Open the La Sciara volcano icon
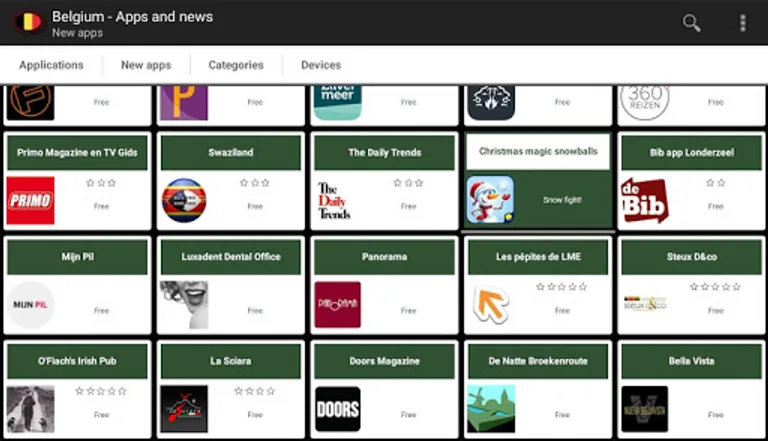Viewport: 768px width, 441px height. click(184, 409)
